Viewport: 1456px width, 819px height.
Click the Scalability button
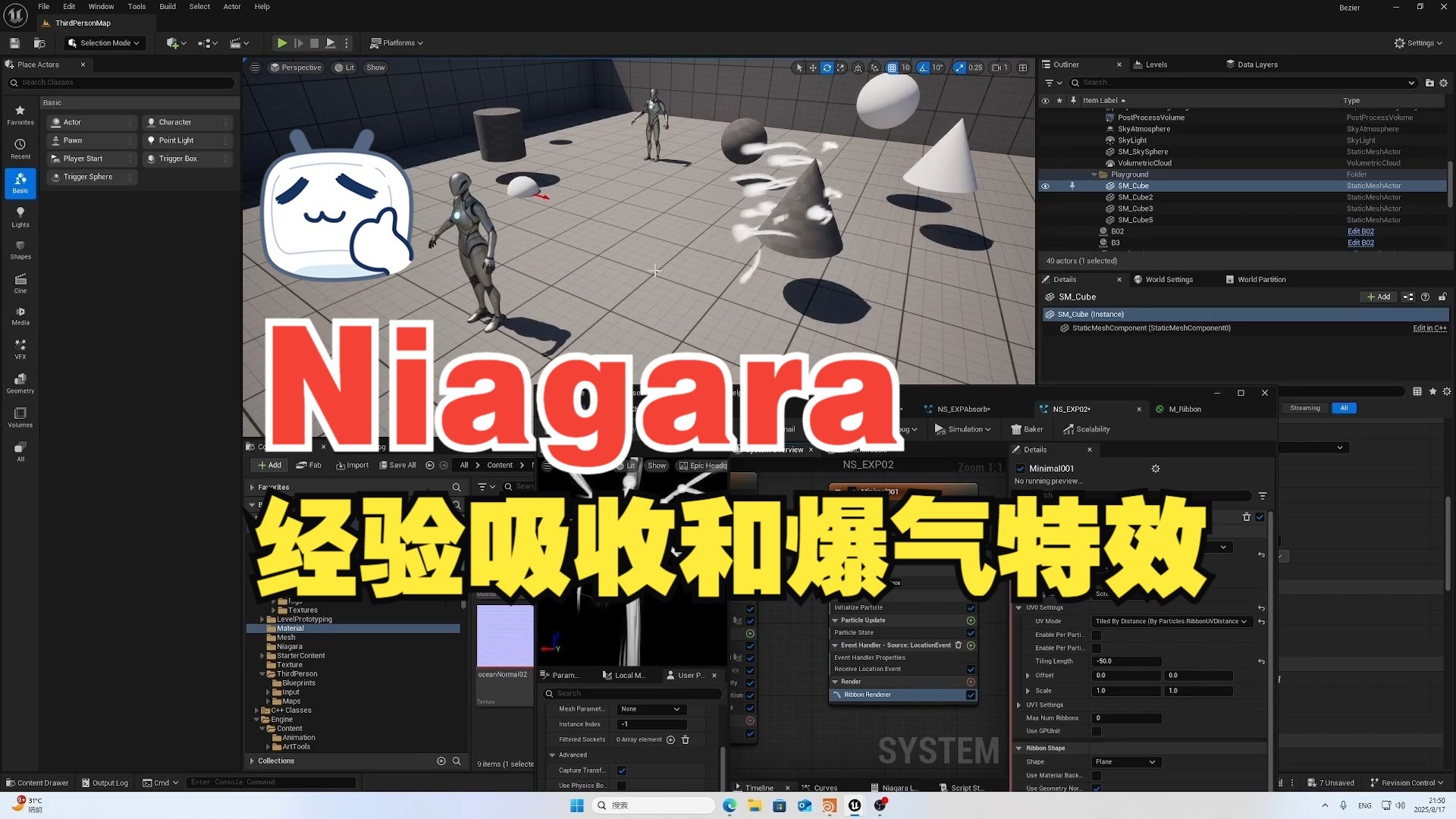(x=1086, y=429)
